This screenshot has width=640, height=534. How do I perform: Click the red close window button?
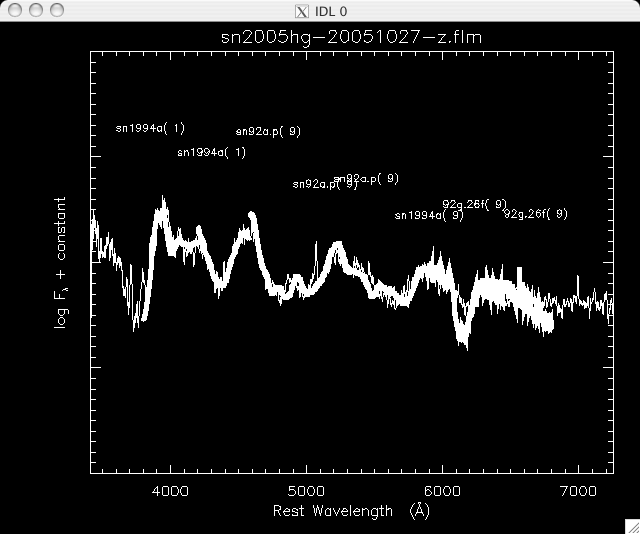click(x=13, y=11)
